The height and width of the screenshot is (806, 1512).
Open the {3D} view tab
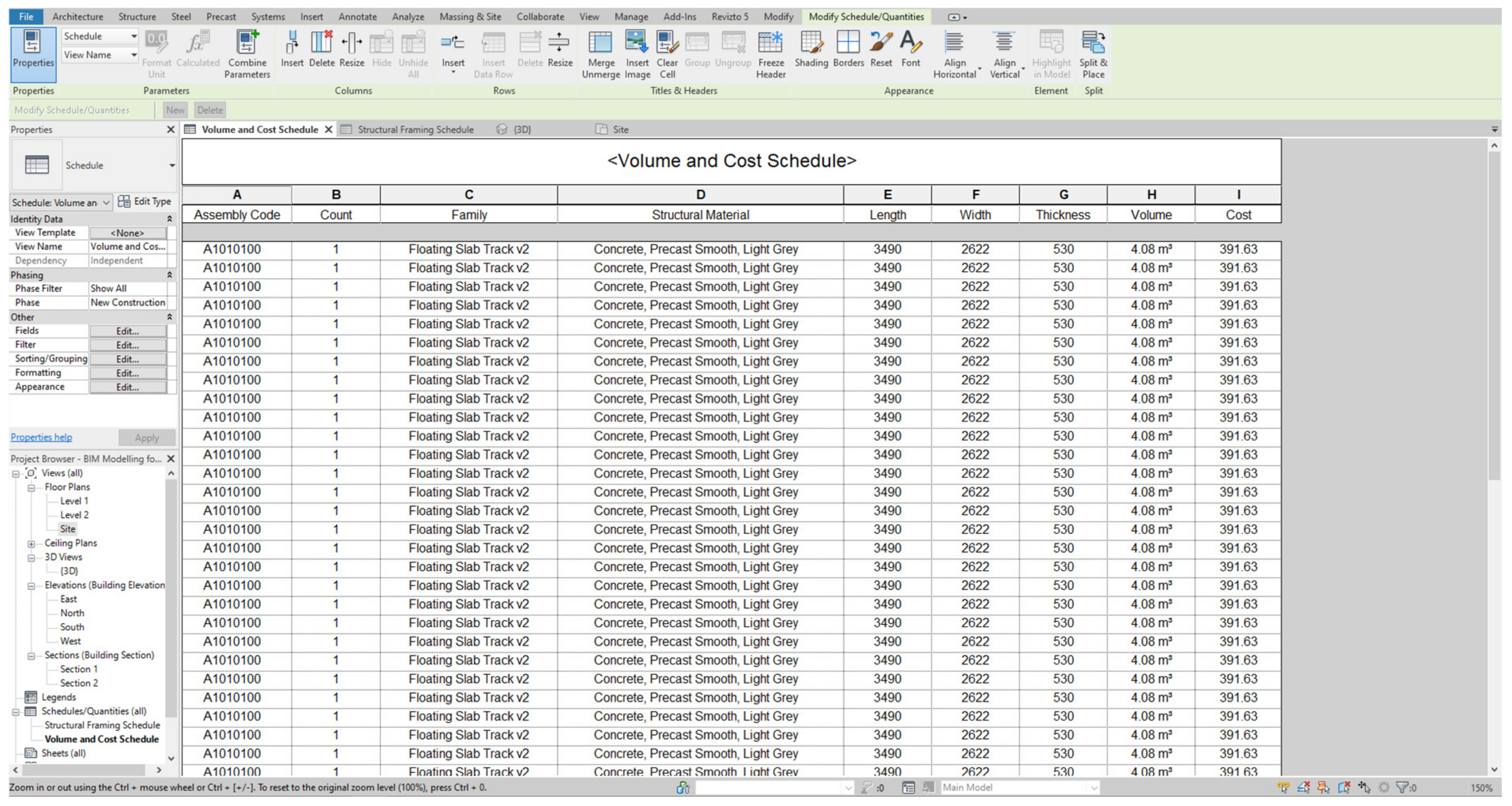pos(522,129)
